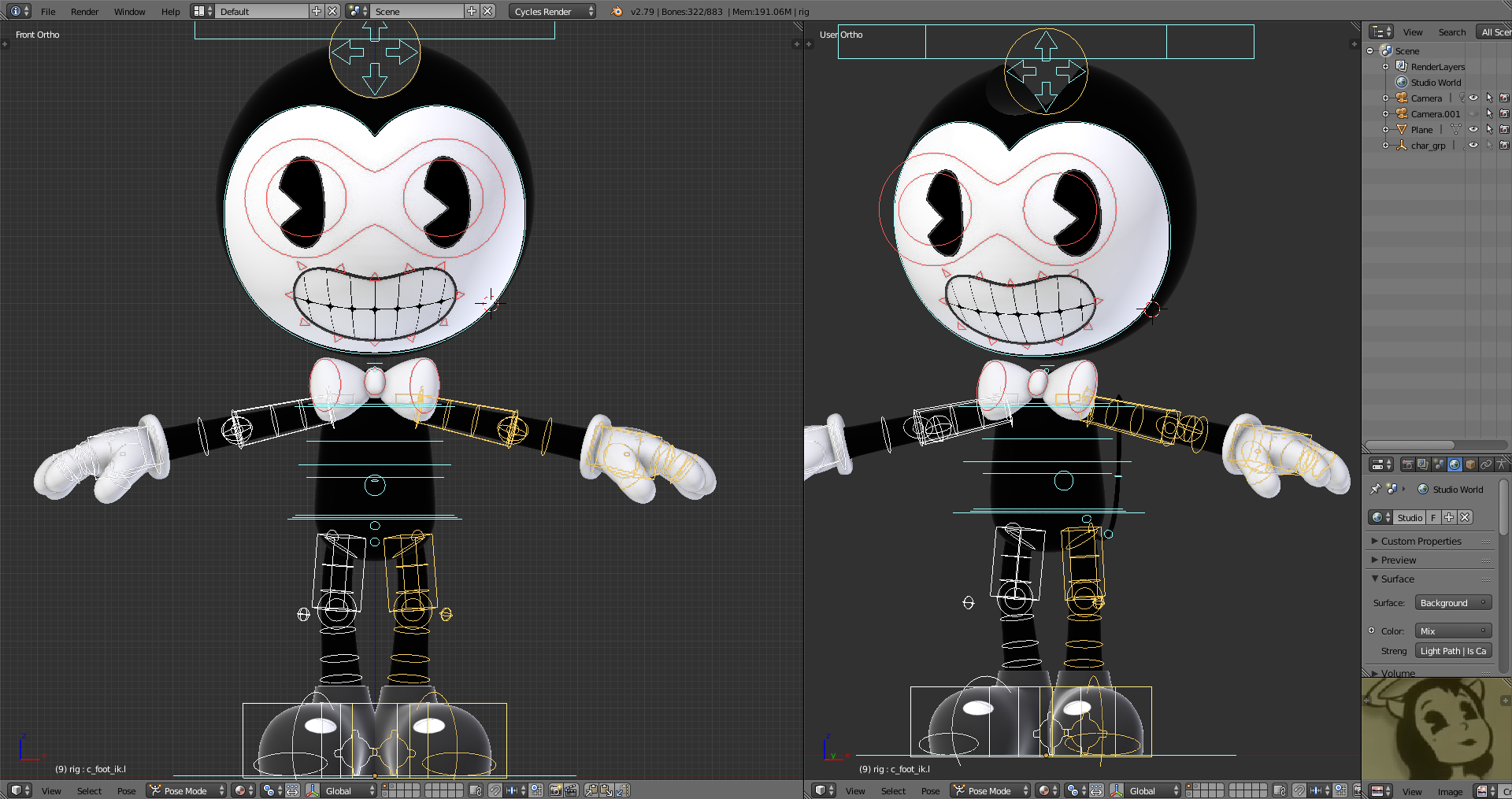Open the Color Mix input dropdown

pyautogui.click(x=1453, y=631)
